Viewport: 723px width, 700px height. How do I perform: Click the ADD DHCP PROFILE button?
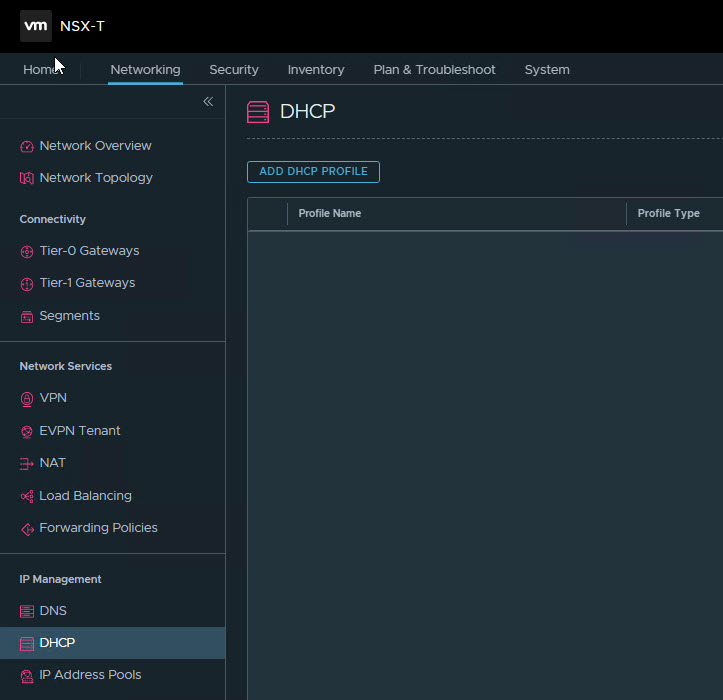(x=313, y=172)
